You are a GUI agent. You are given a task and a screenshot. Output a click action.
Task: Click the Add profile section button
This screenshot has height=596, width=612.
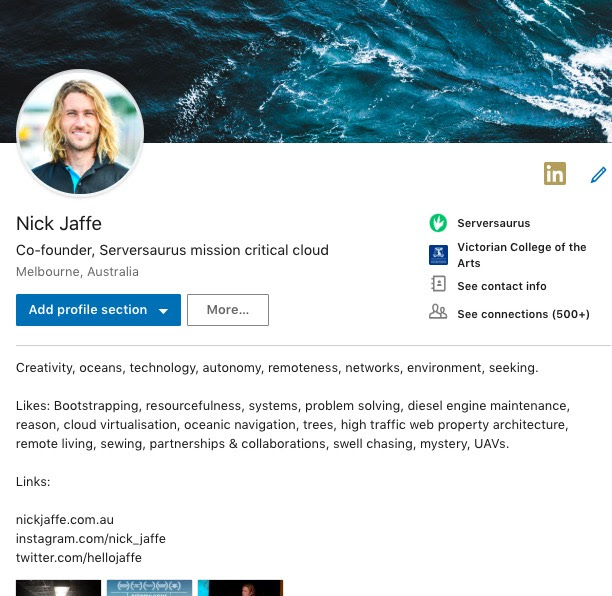pyautogui.click(x=98, y=310)
